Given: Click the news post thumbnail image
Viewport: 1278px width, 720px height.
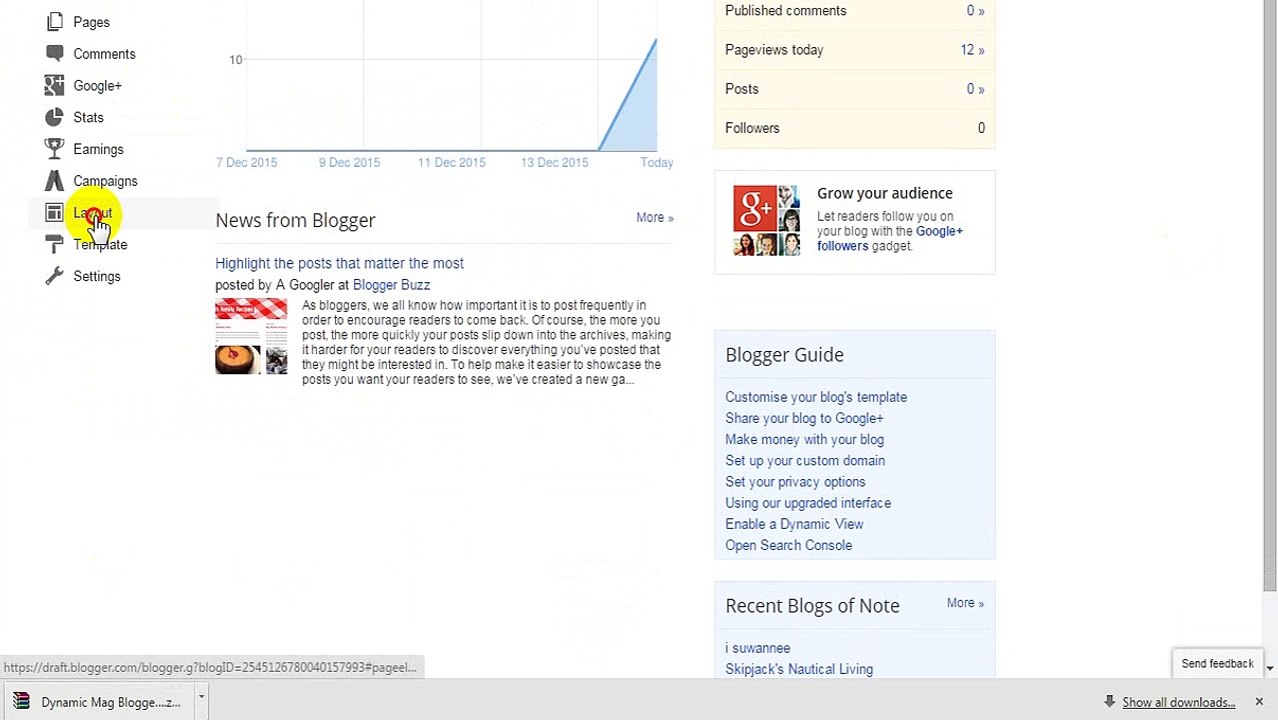Looking at the screenshot, I should [x=251, y=336].
